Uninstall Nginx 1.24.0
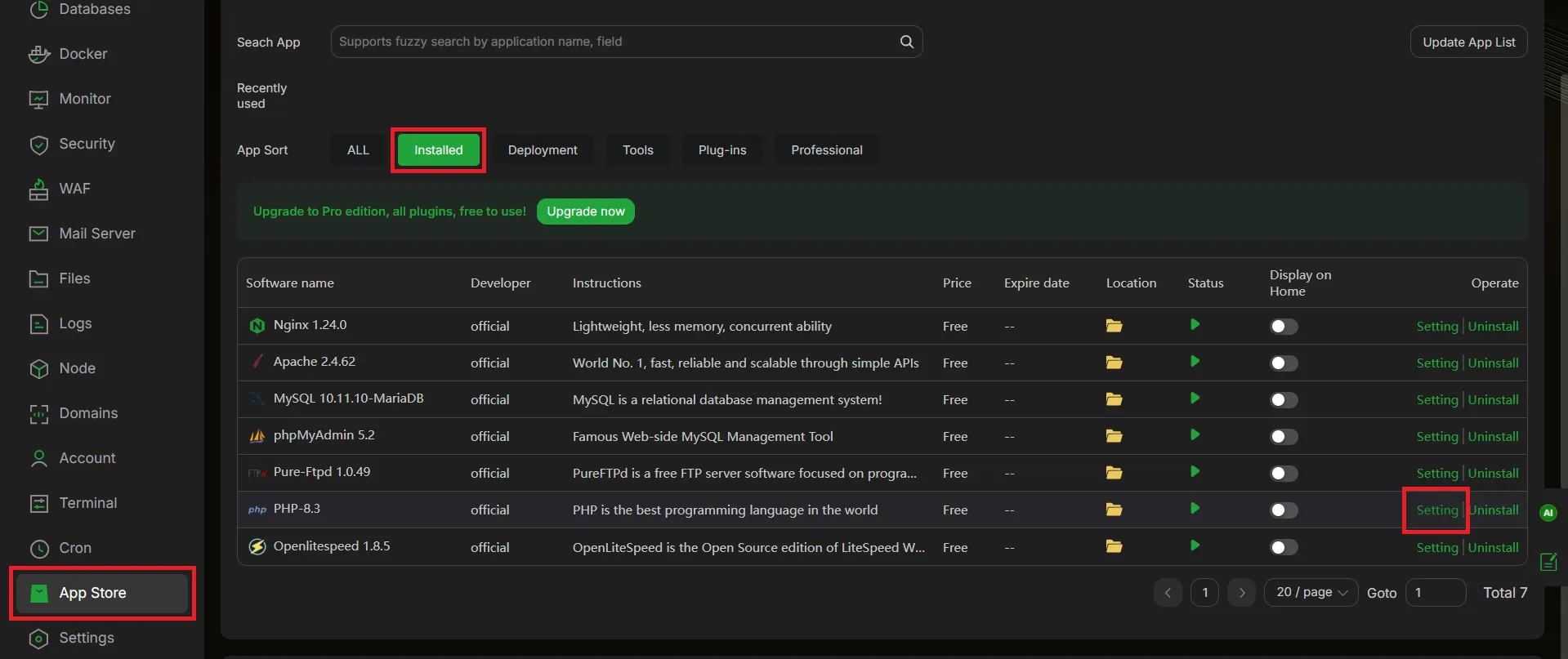 [x=1494, y=326]
